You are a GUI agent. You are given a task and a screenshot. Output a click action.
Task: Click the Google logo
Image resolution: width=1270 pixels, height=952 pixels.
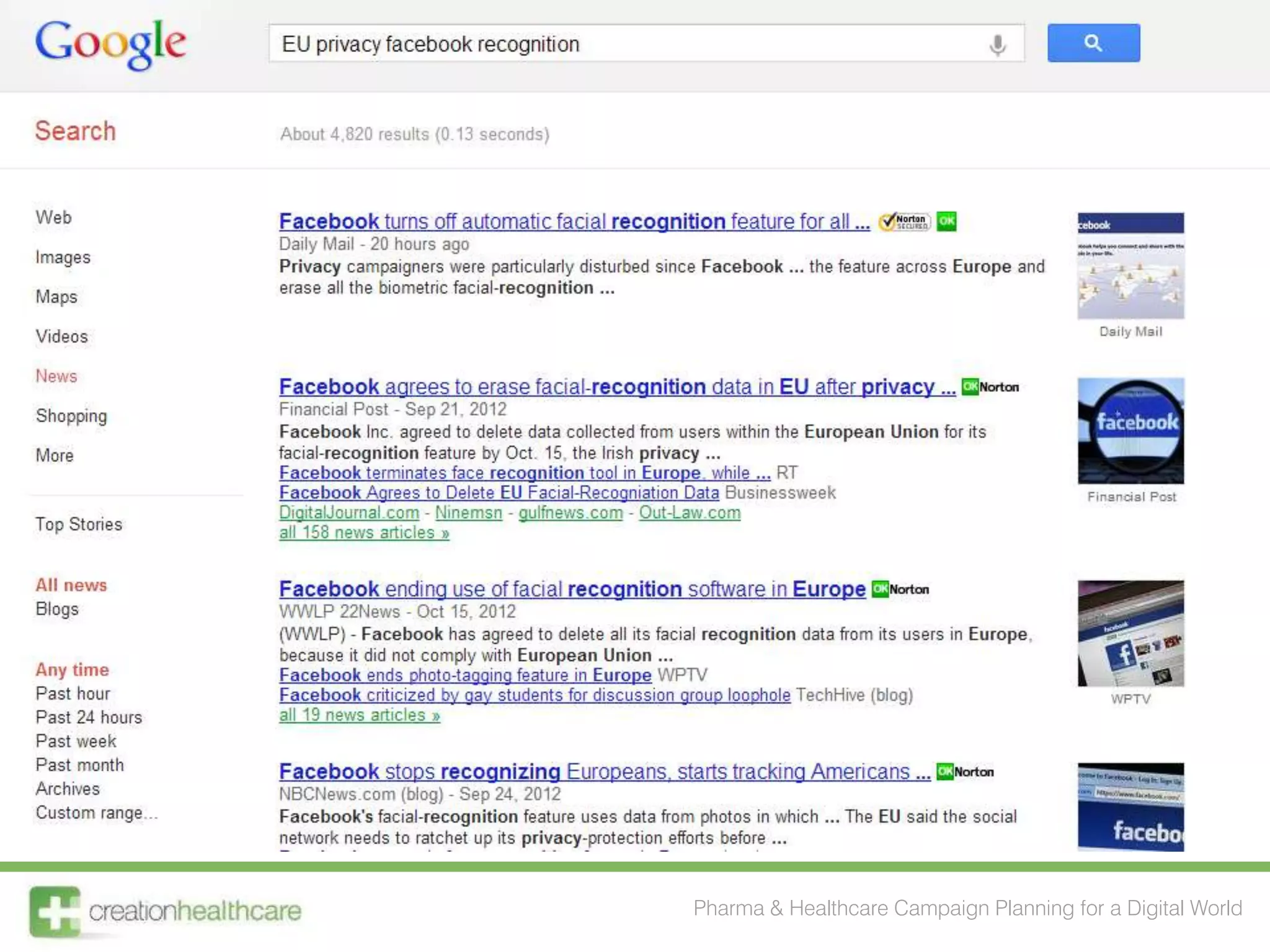tap(110, 43)
